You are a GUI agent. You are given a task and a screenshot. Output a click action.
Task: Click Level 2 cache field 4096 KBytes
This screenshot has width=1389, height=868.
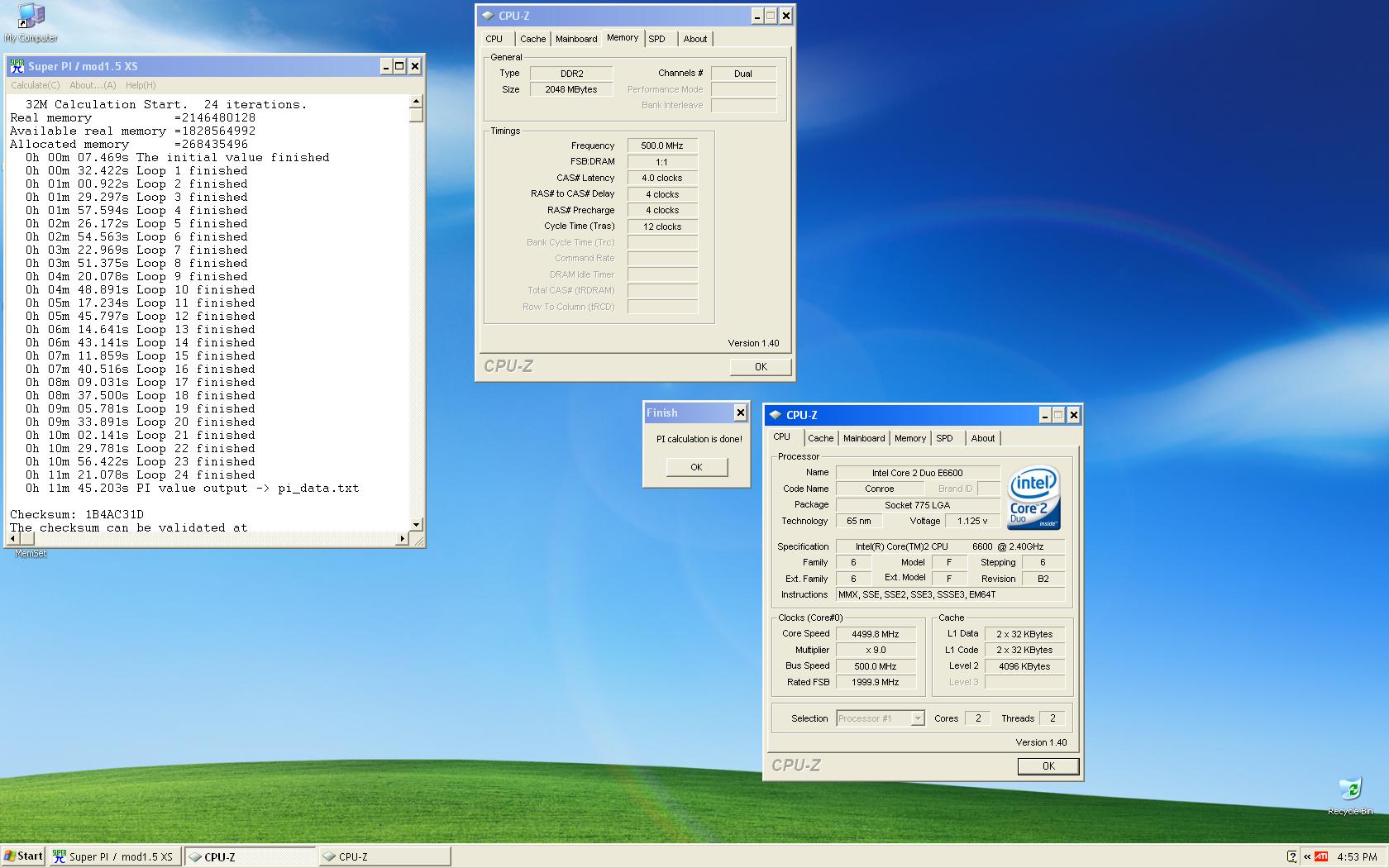[x=1024, y=666]
